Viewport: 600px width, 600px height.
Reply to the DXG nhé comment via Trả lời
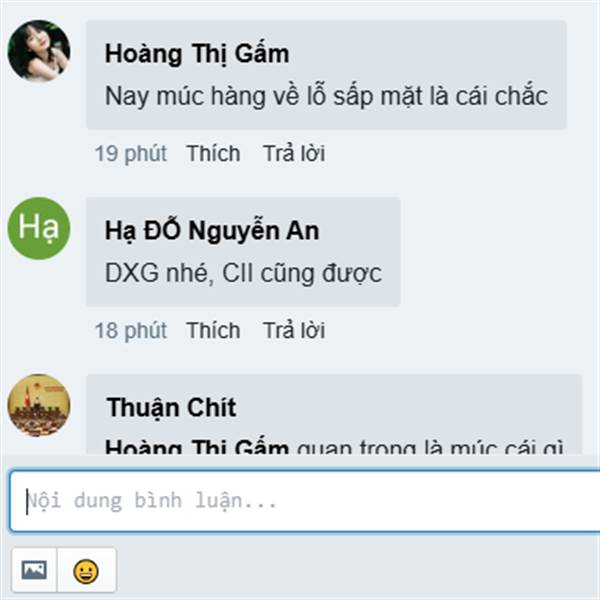click(x=294, y=330)
